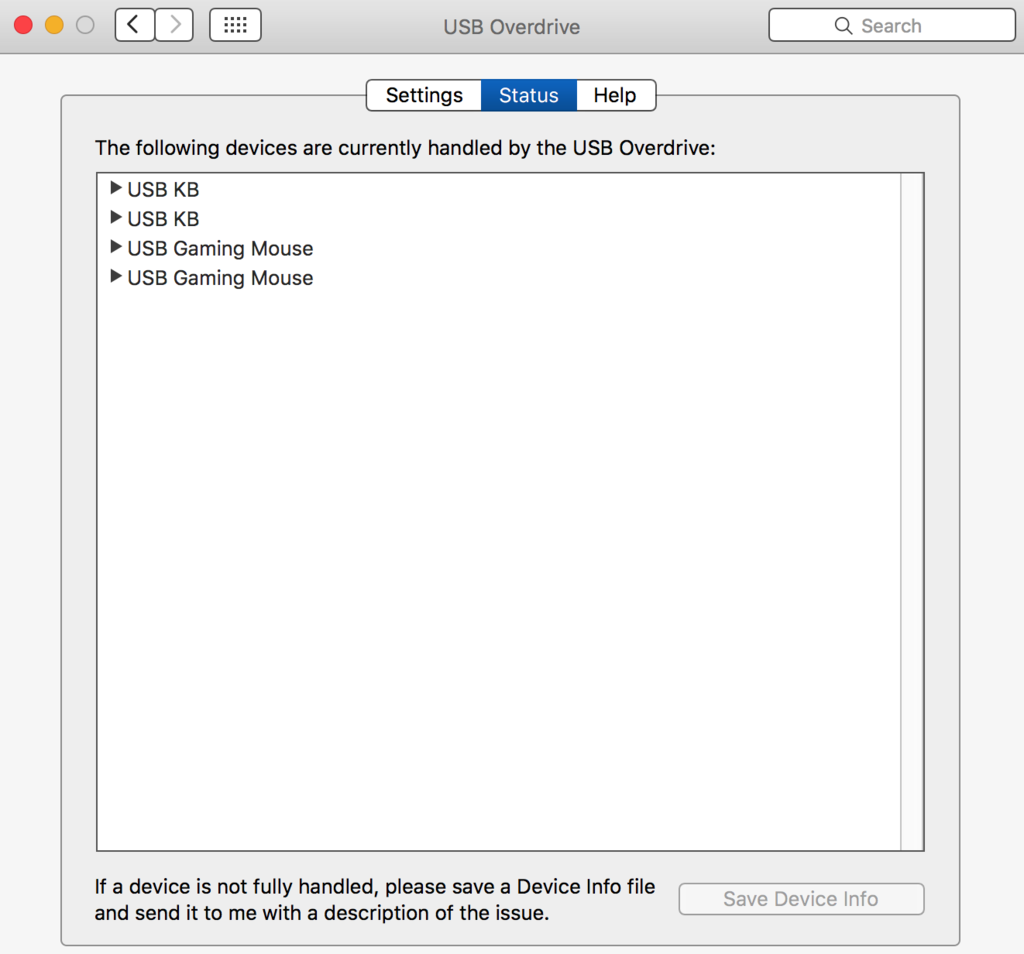Expand the second USB Gaming Mouse entry

(x=116, y=276)
